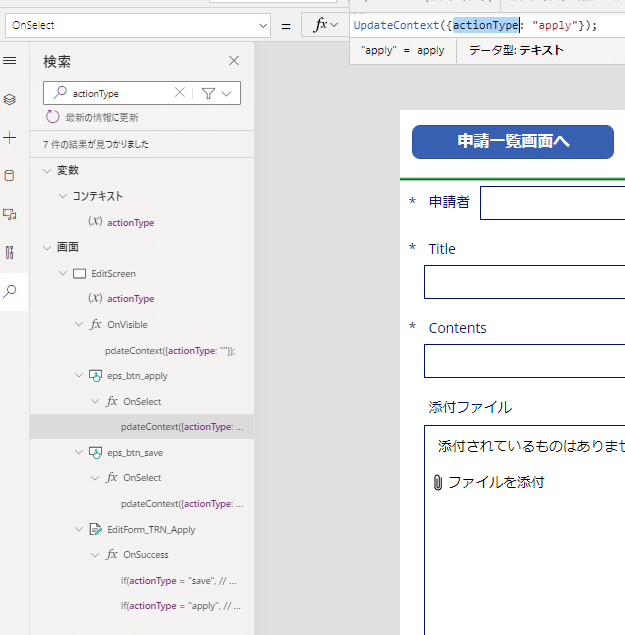This screenshot has height=635, width=625.
Task: Click the fx icon beside OnSuccess
Action: pos(112,554)
